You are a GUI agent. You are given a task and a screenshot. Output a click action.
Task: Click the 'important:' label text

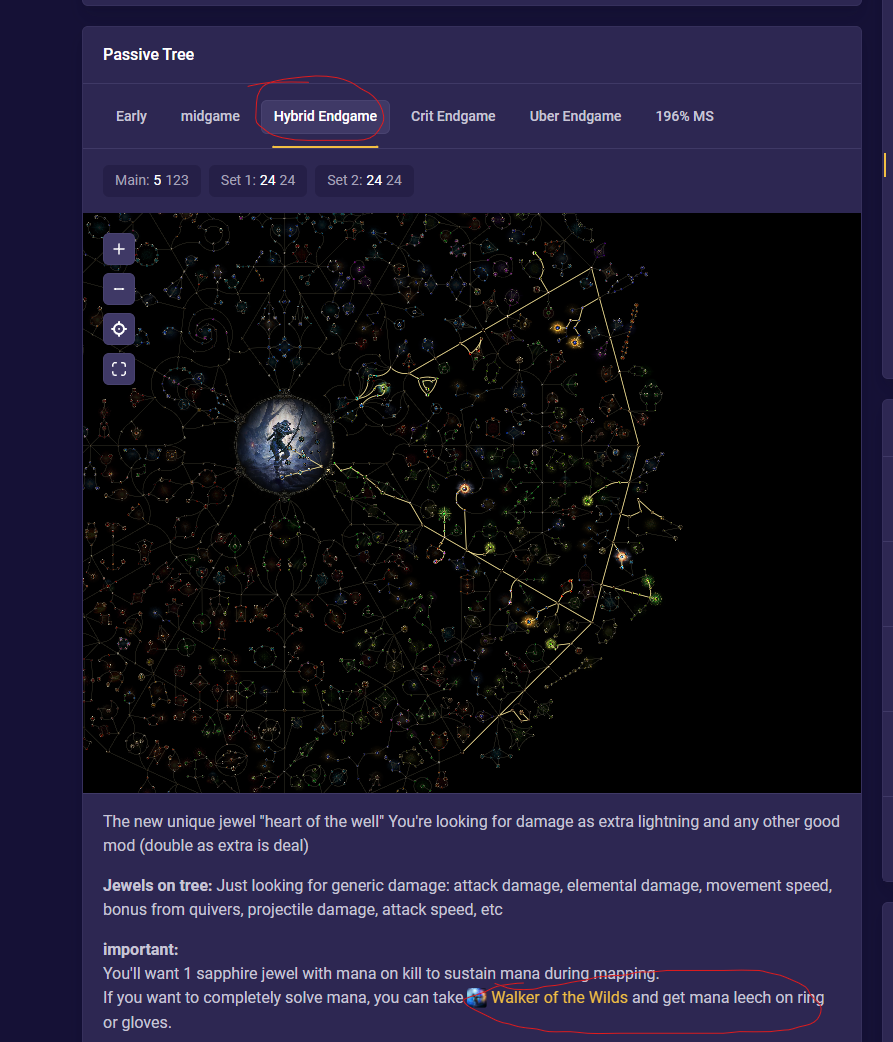(140, 950)
